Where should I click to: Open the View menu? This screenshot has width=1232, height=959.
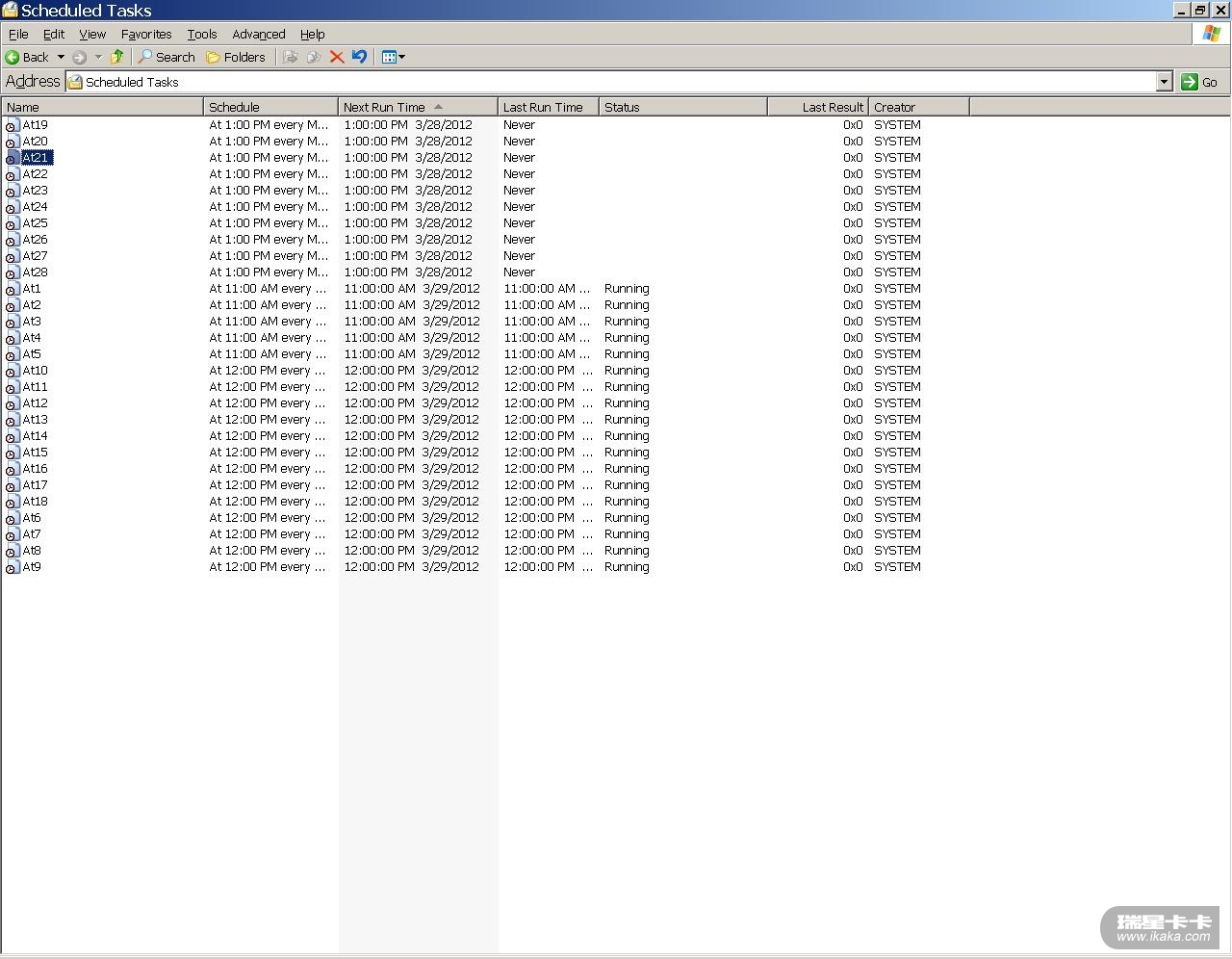tap(92, 35)
